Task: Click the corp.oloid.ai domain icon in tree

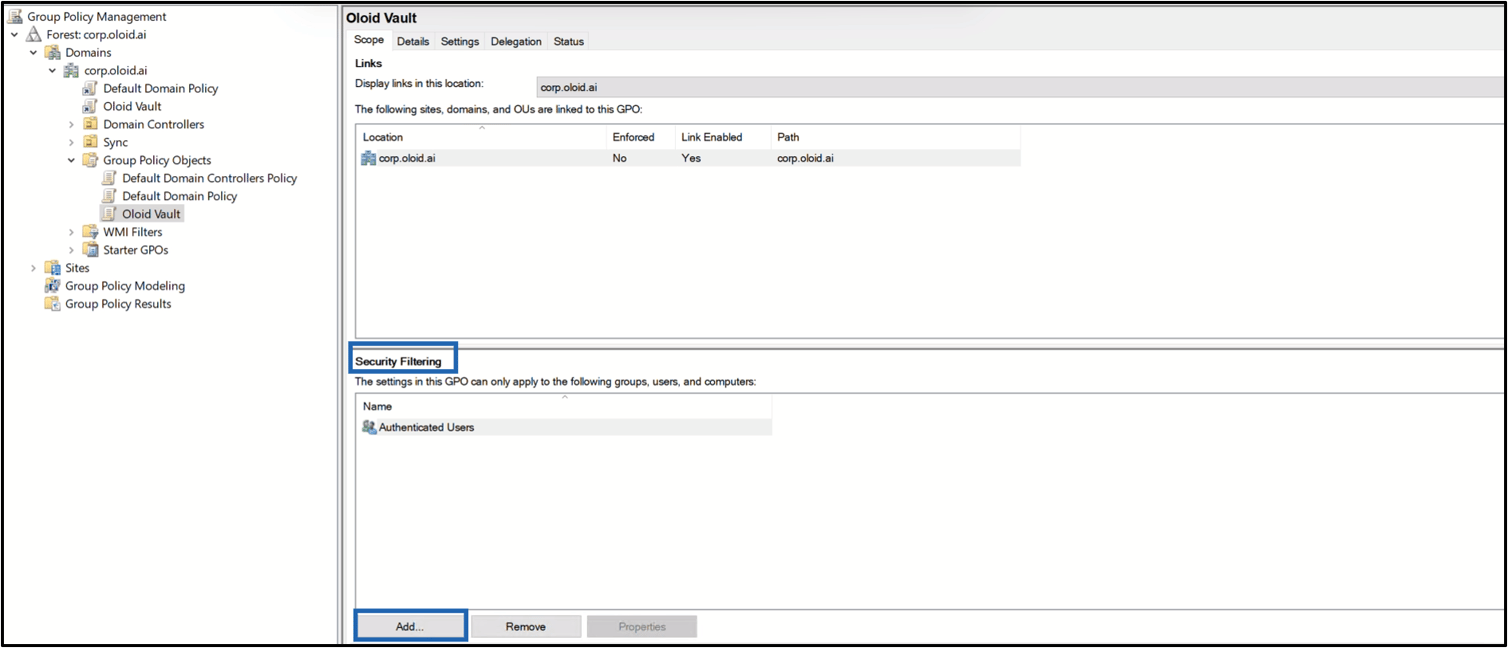Action: point(72,70)
